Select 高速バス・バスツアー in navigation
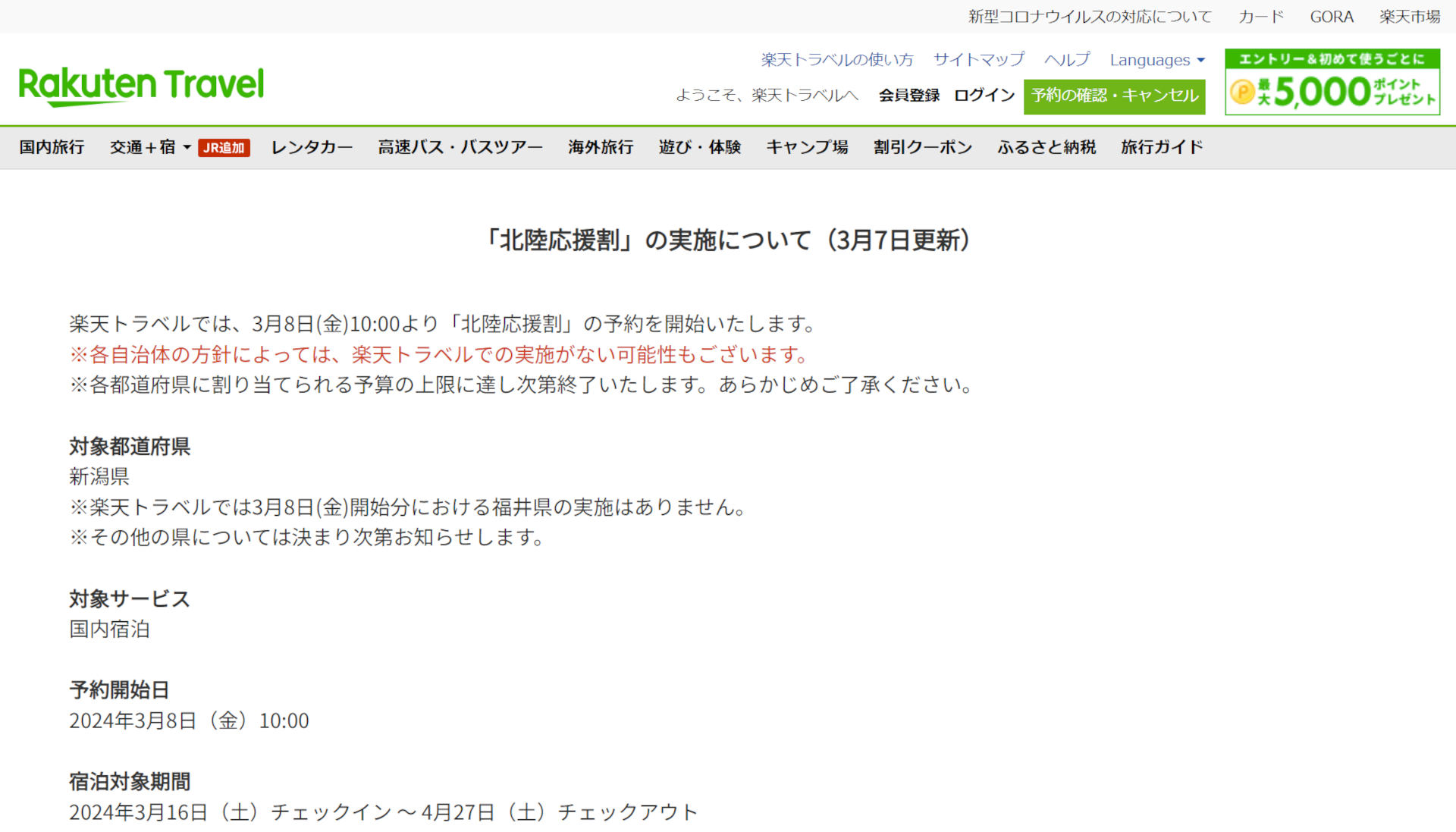Screen dimensions: 1456x832 [x=460, y=147]
